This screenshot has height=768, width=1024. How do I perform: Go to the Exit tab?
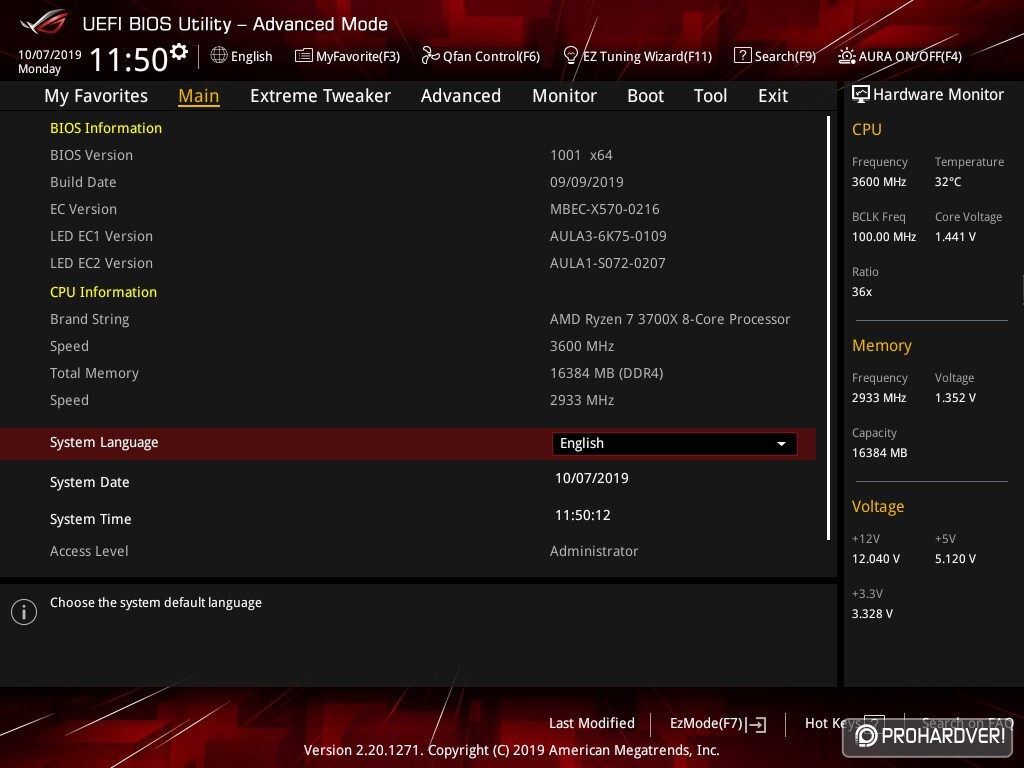pos(773,96)
